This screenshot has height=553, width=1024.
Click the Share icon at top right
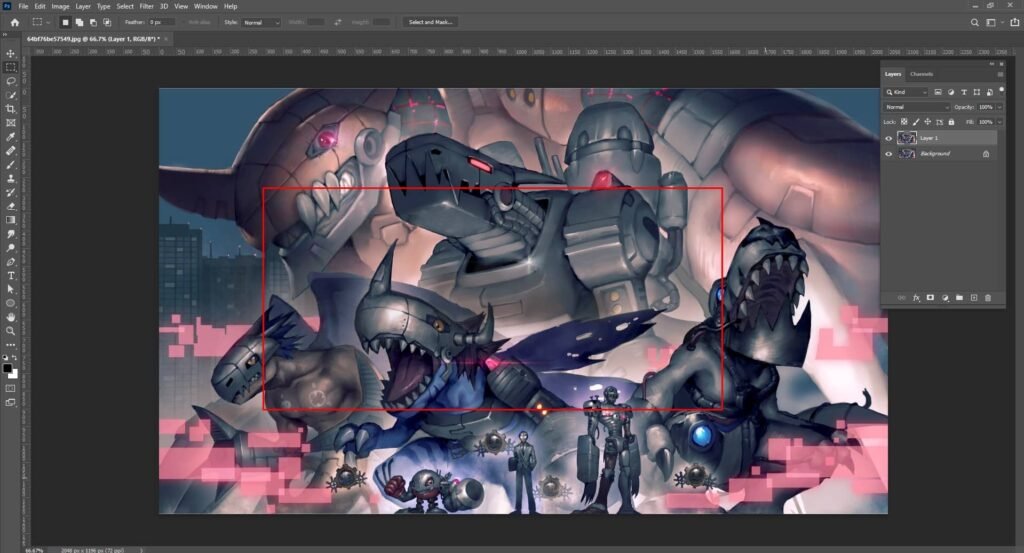click(1015, 22)
